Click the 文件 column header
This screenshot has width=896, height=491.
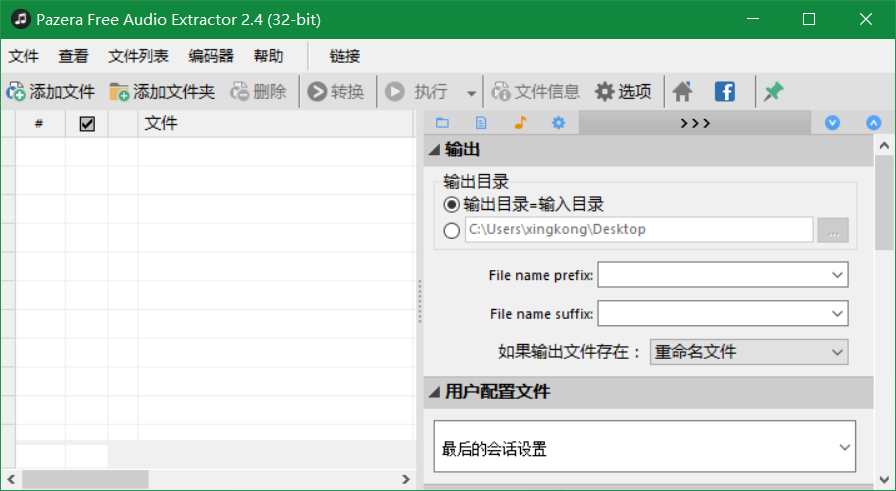[x=275, y=123]
